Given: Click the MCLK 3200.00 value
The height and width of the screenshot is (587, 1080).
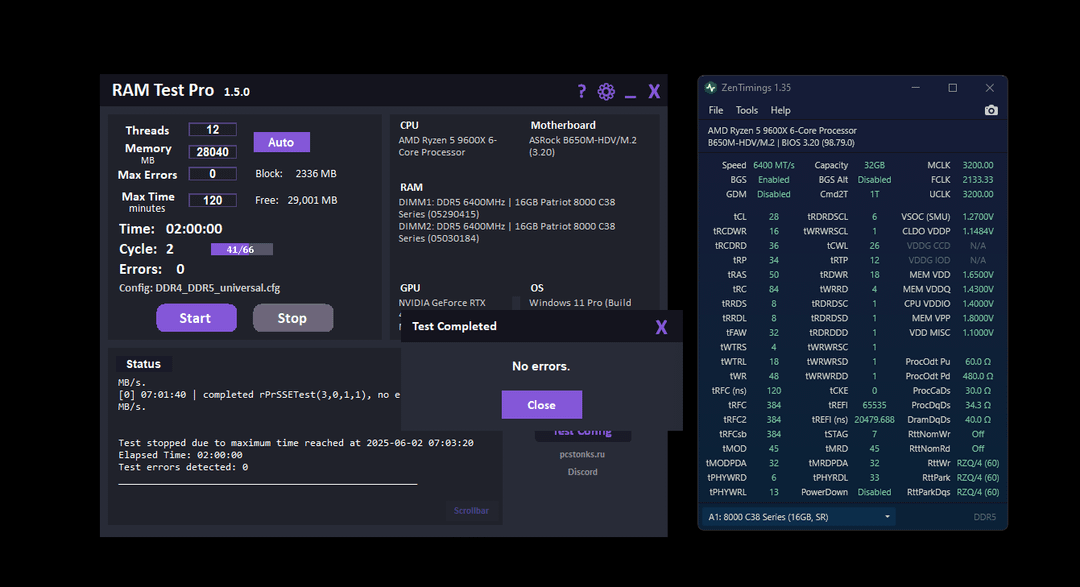Looking at the screenshot, I should coord(977,165).
